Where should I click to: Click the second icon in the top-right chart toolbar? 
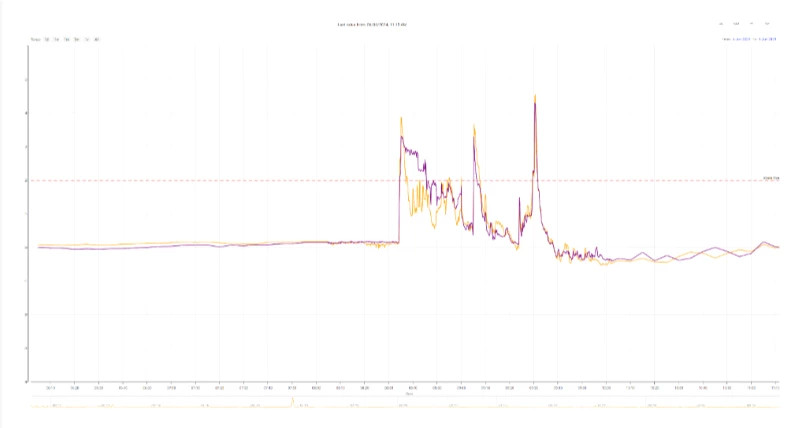[x=736, y=23]
